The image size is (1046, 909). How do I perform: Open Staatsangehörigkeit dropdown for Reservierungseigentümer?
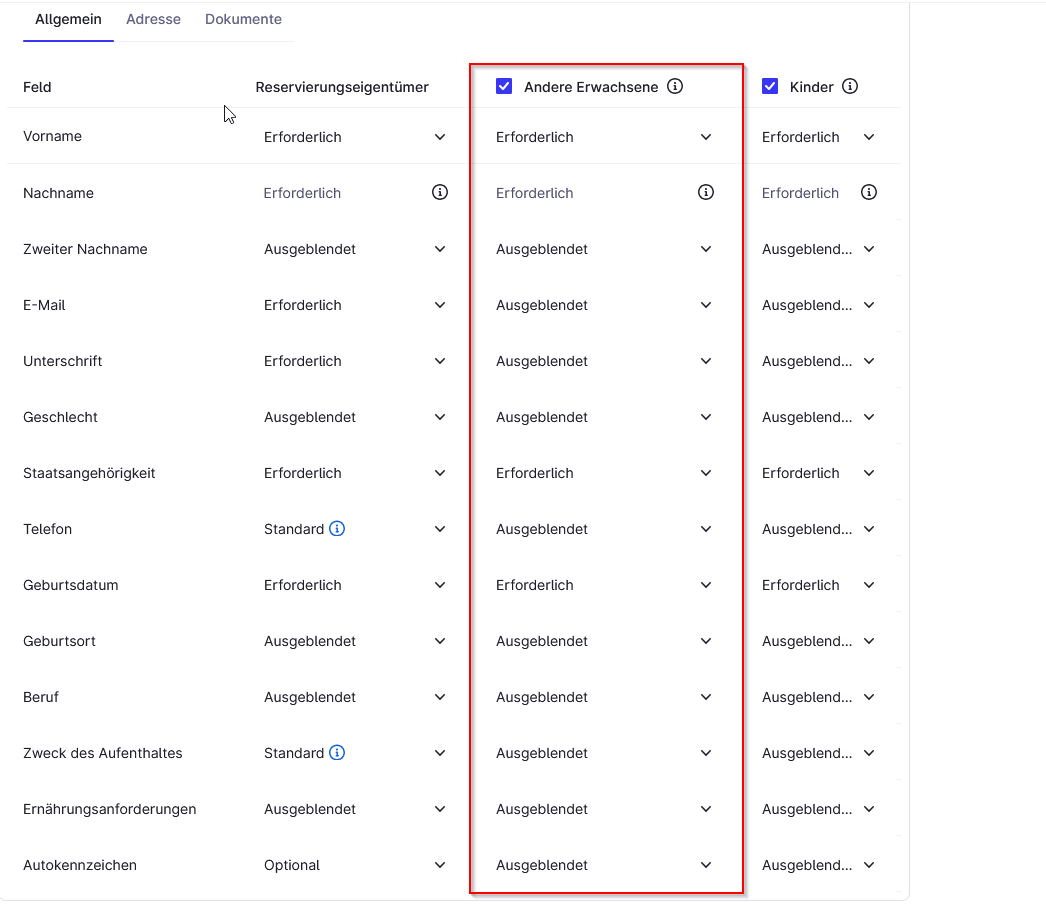coord(355,474)
